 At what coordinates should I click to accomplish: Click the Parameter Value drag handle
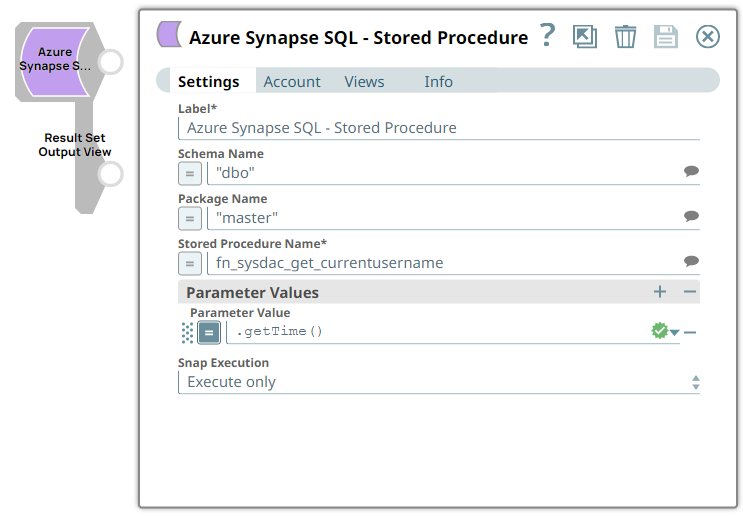[188, 333]
